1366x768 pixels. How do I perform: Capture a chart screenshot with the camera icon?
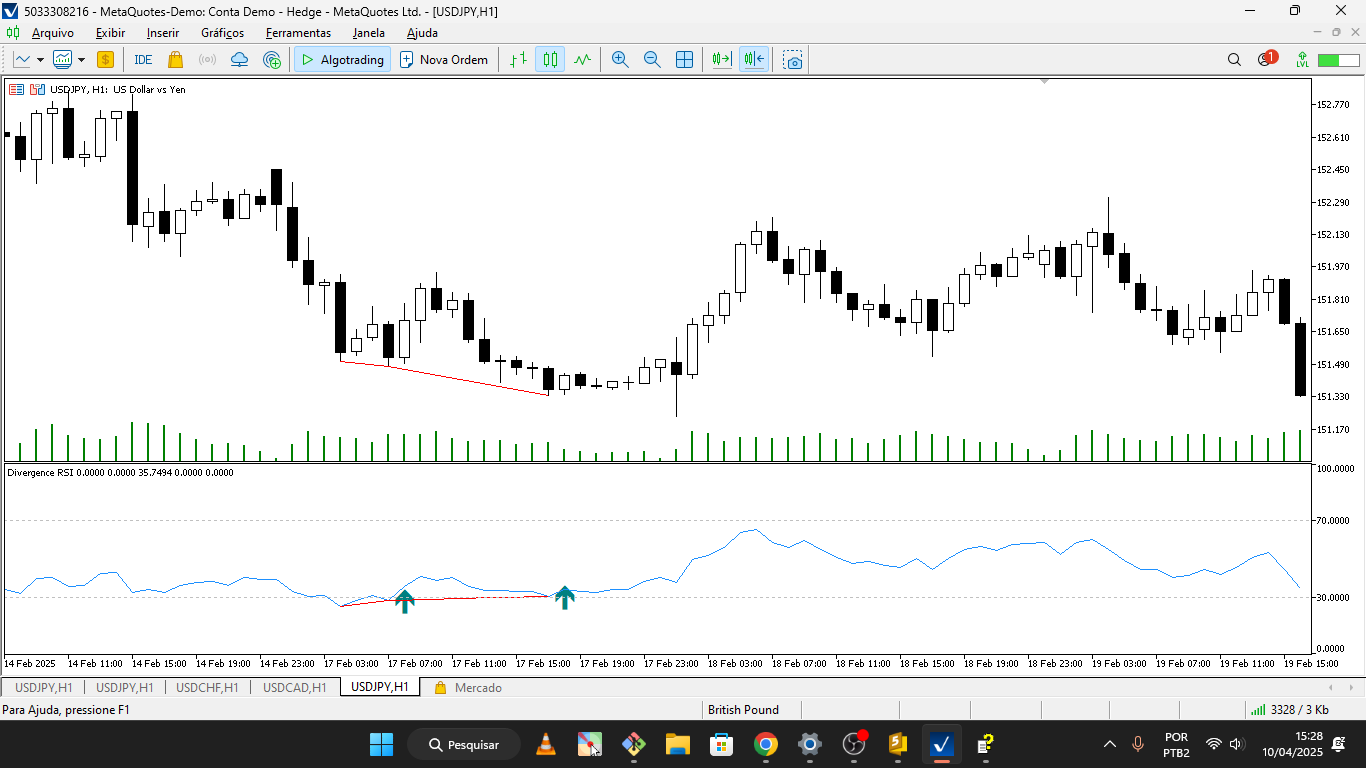coord(792,60)
